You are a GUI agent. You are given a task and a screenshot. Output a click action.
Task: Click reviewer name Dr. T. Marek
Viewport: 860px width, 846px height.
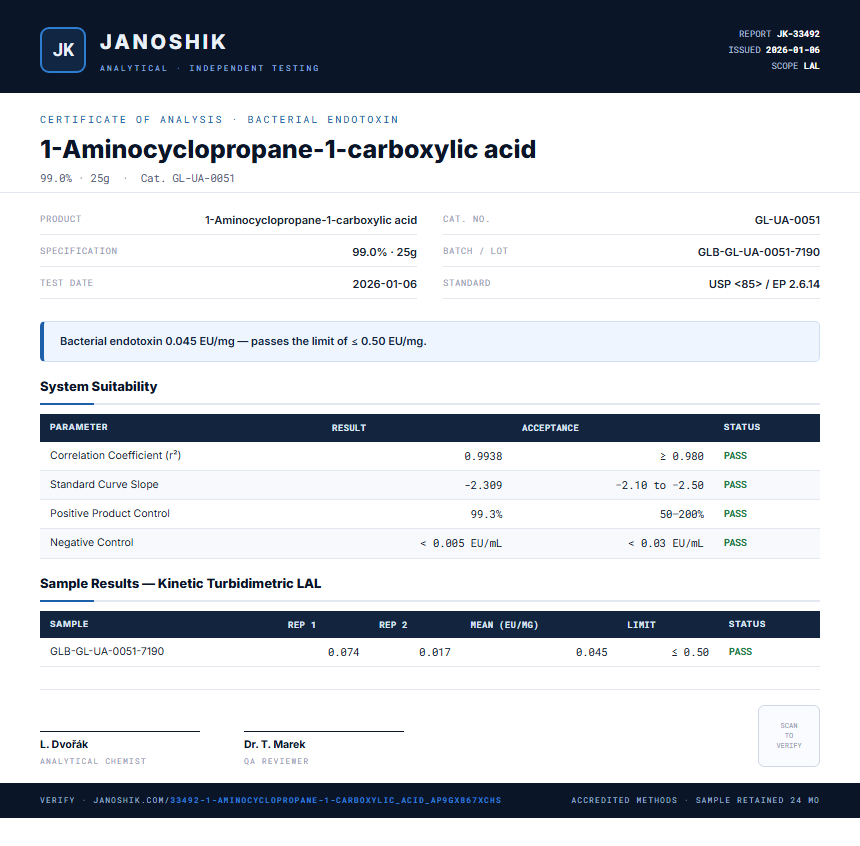coord(275,744)
